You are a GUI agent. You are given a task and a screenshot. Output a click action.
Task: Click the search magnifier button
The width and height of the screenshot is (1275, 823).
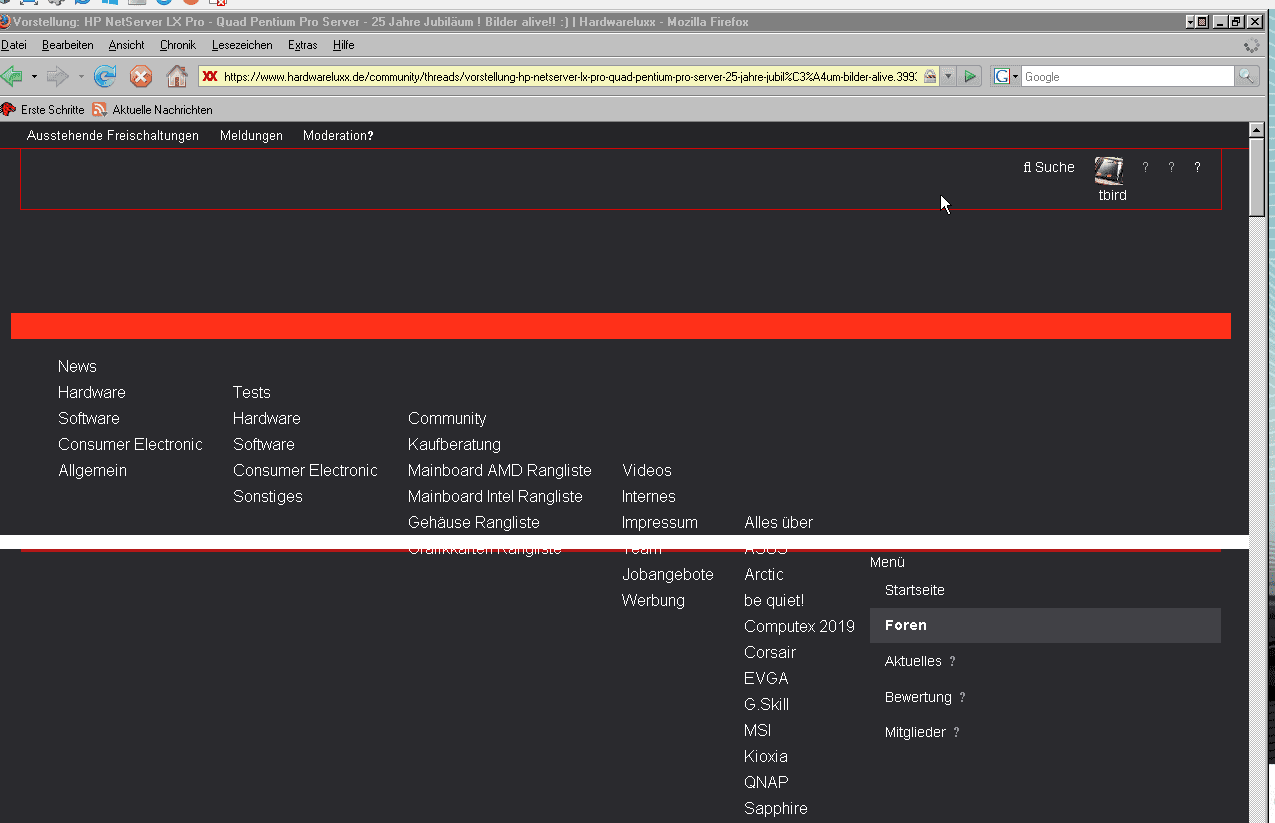(x=1246, y=76)
